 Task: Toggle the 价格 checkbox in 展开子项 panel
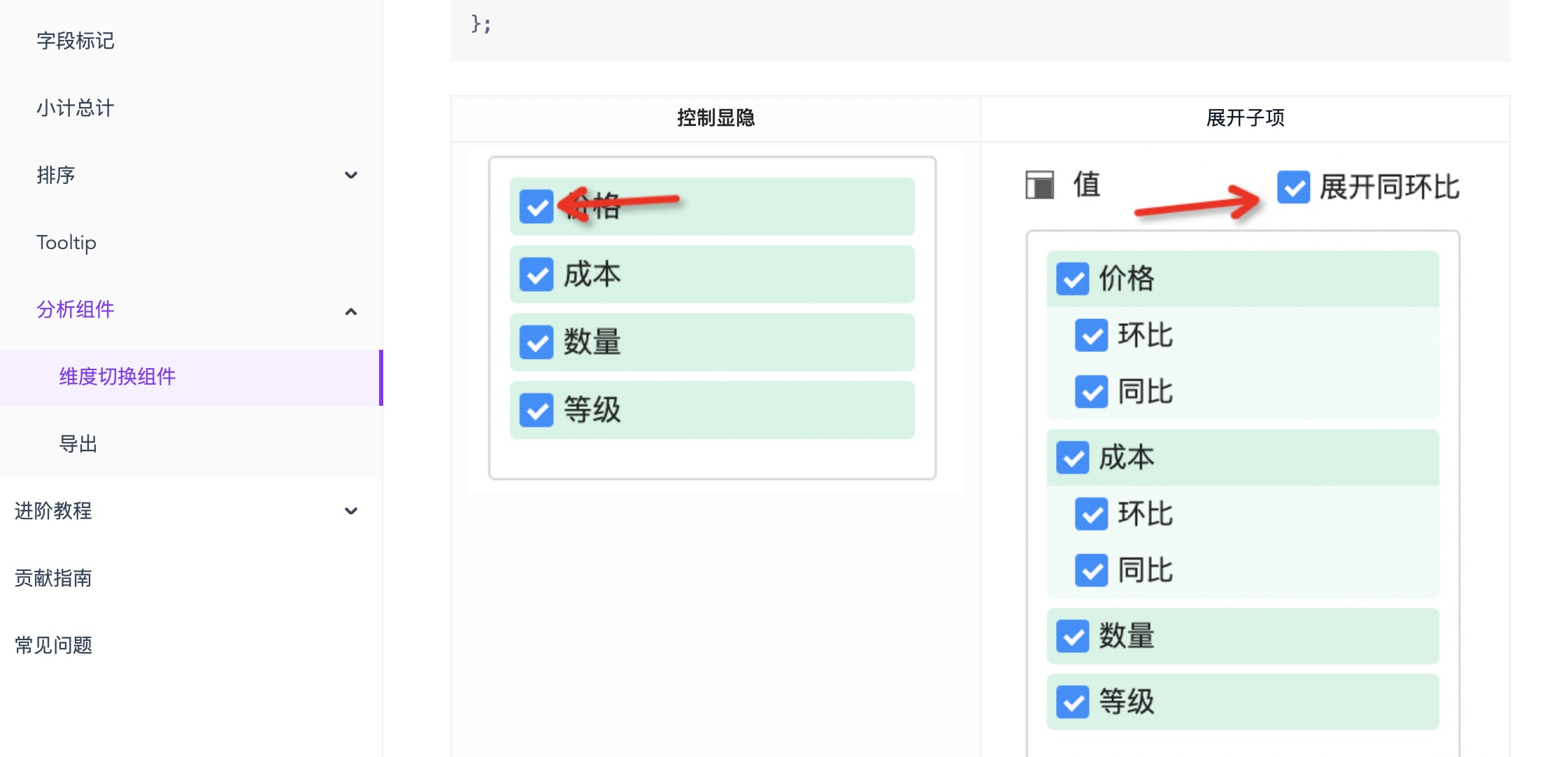pos(1072,278)
